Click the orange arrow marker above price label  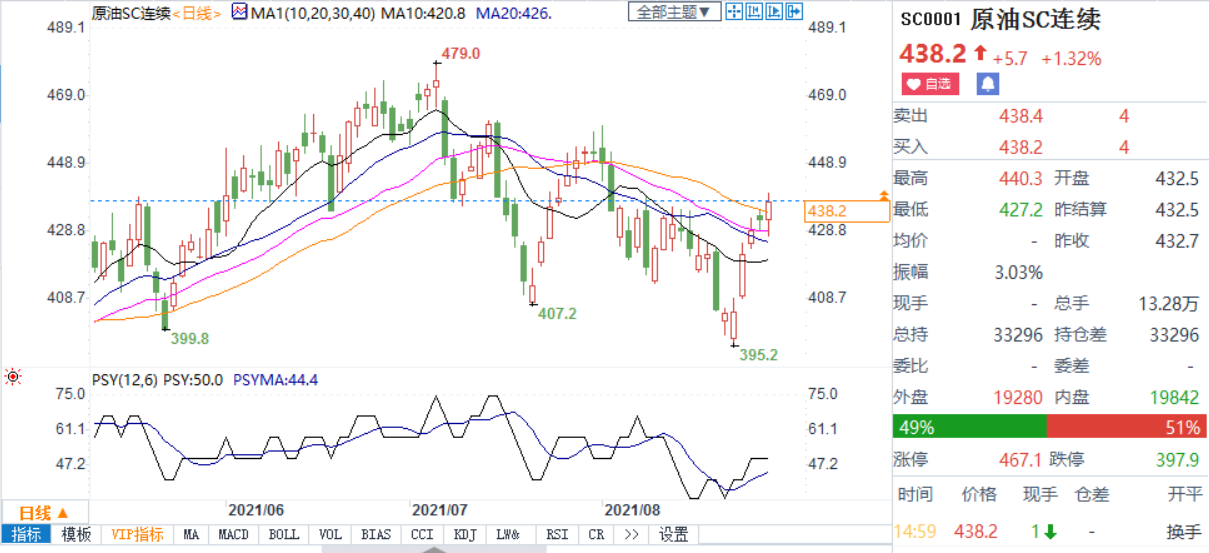tap(883, 194)
